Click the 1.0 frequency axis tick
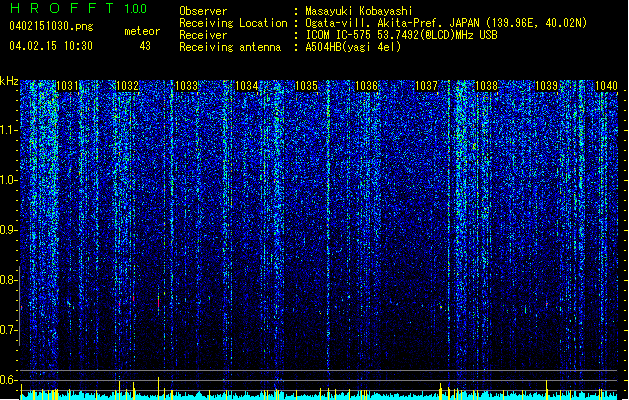The width and height of the screenshot is (629, 400). pos(9,180)
